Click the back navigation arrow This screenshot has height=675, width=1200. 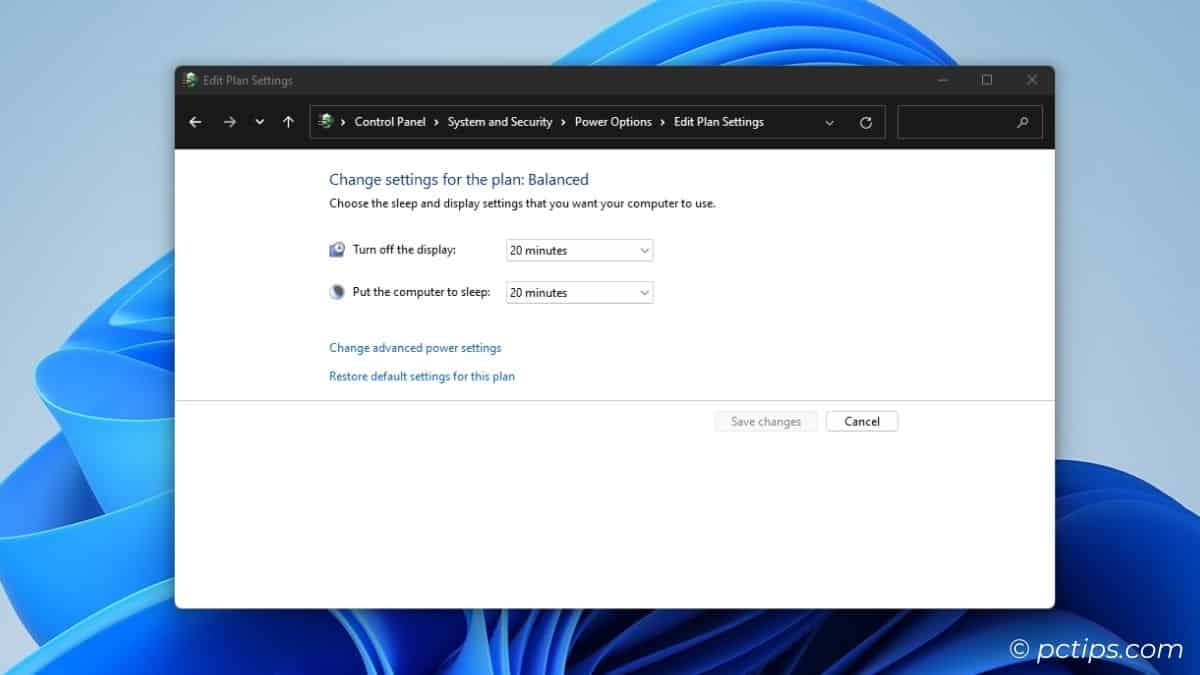[195, 121]
